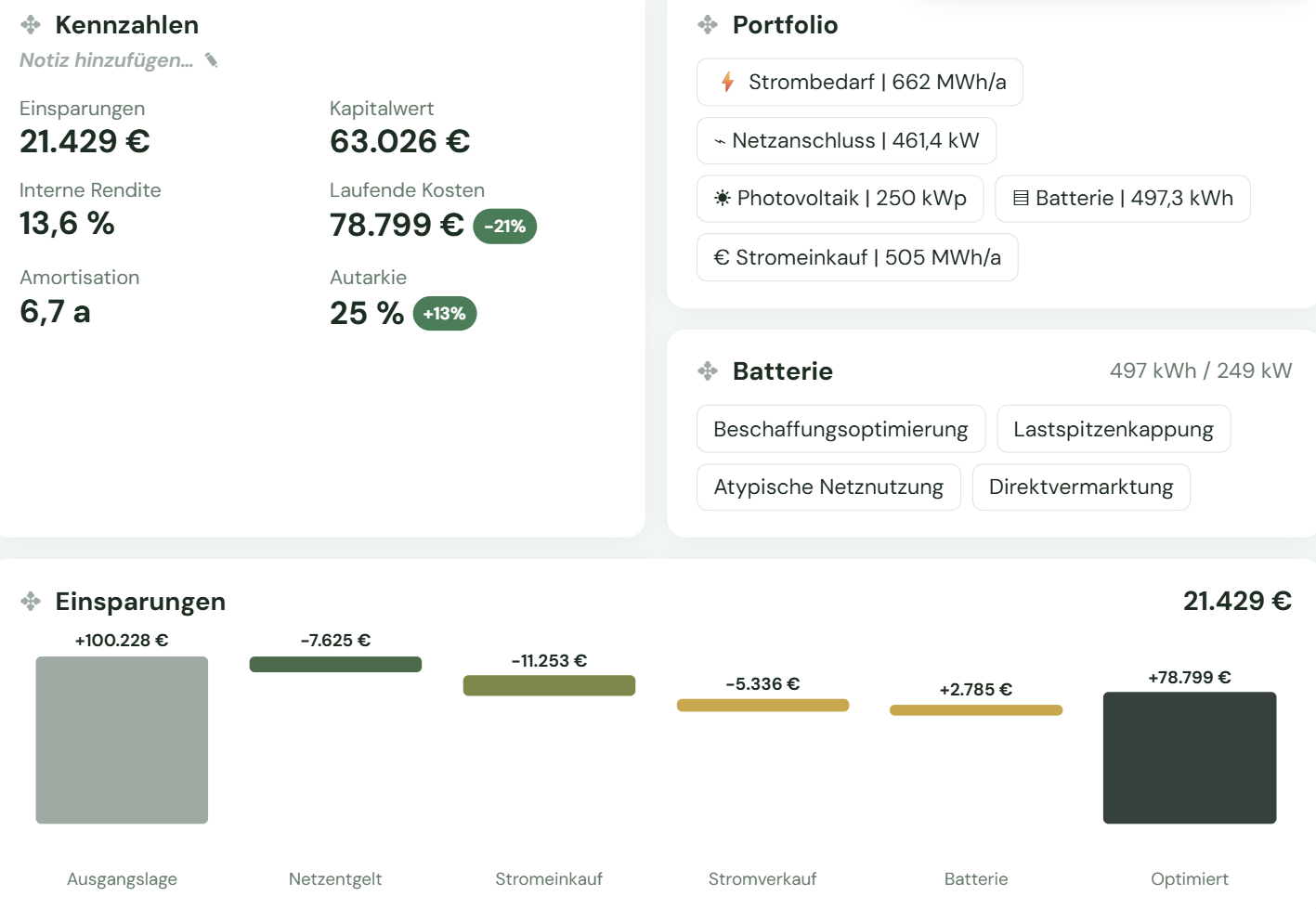This screenshot has width=1316, height=909.
Task: Click the +100.228 € label above Ausgangslage
Action: coord(122,640)
